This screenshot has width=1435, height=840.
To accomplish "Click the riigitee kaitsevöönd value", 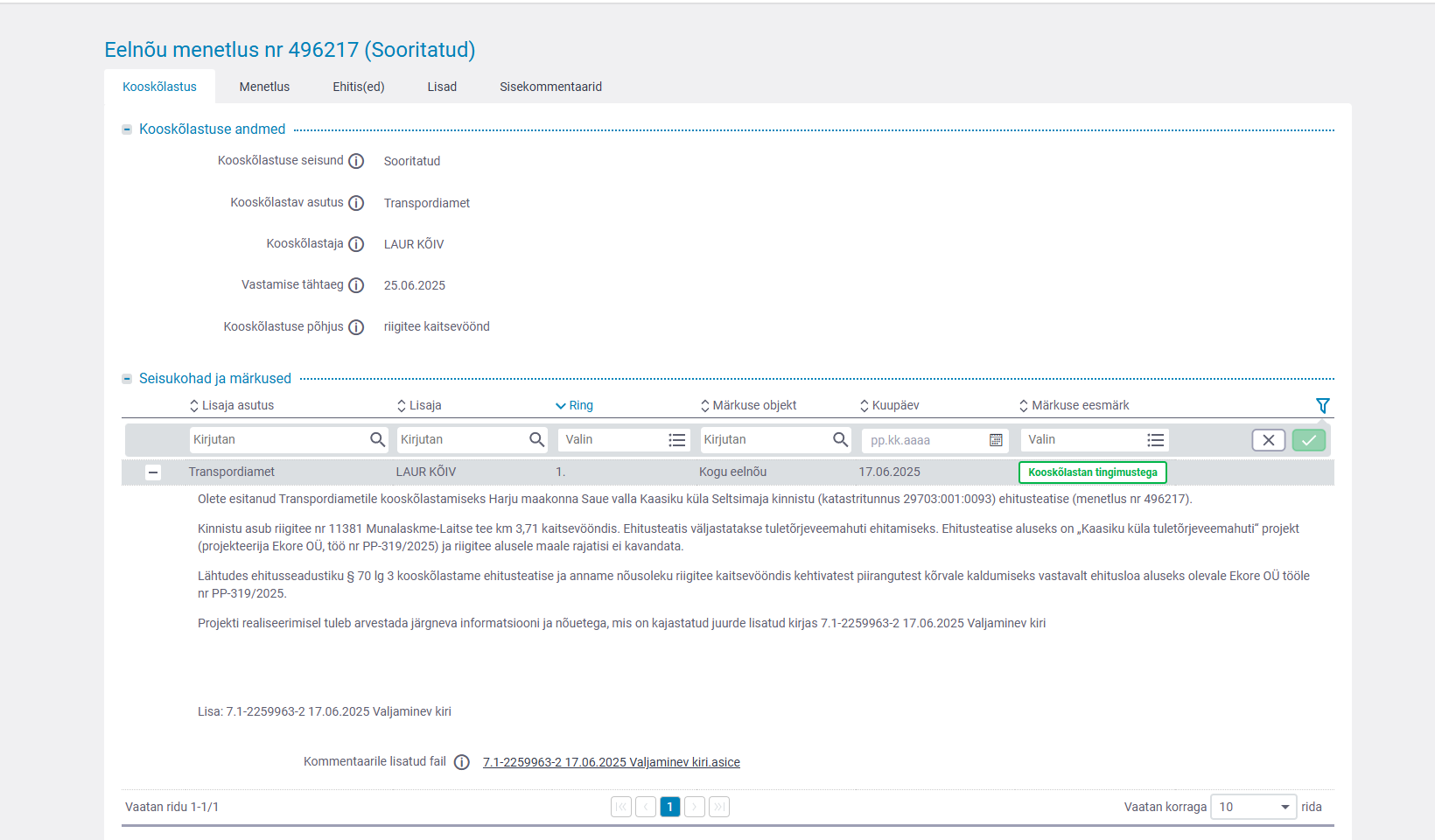I will [437, 326].
